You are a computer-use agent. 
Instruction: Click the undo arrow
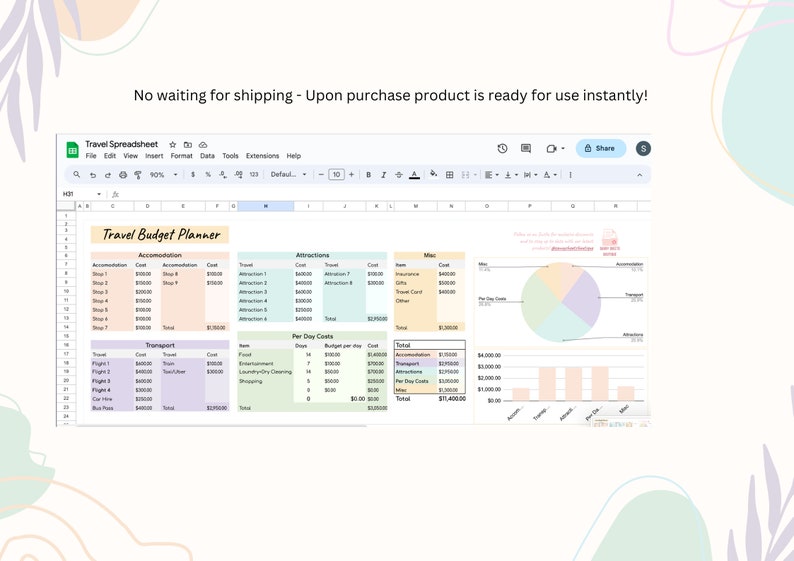[x=93, y=175]
